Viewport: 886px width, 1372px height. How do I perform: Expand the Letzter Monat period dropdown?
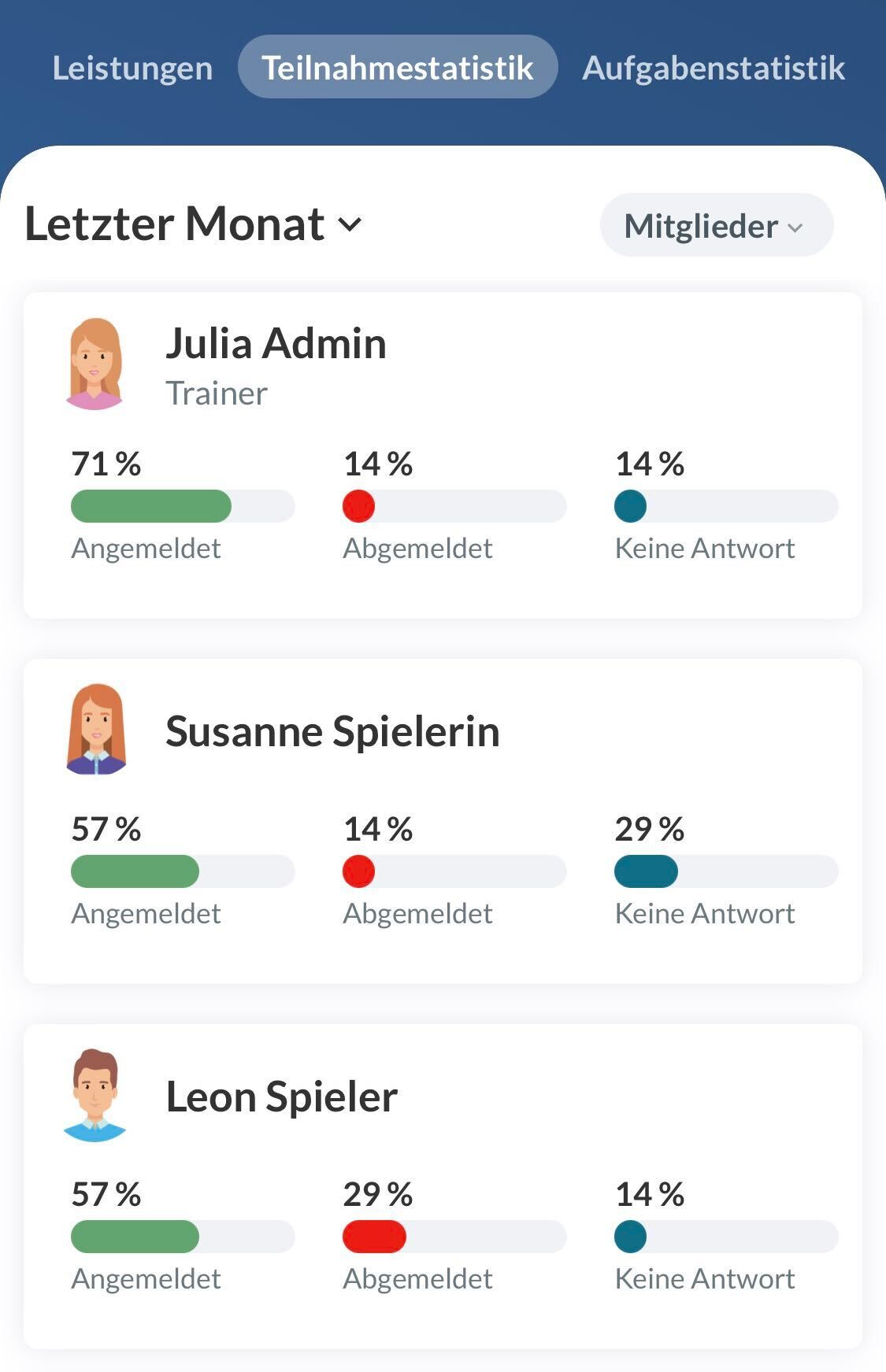click(193, 224)
